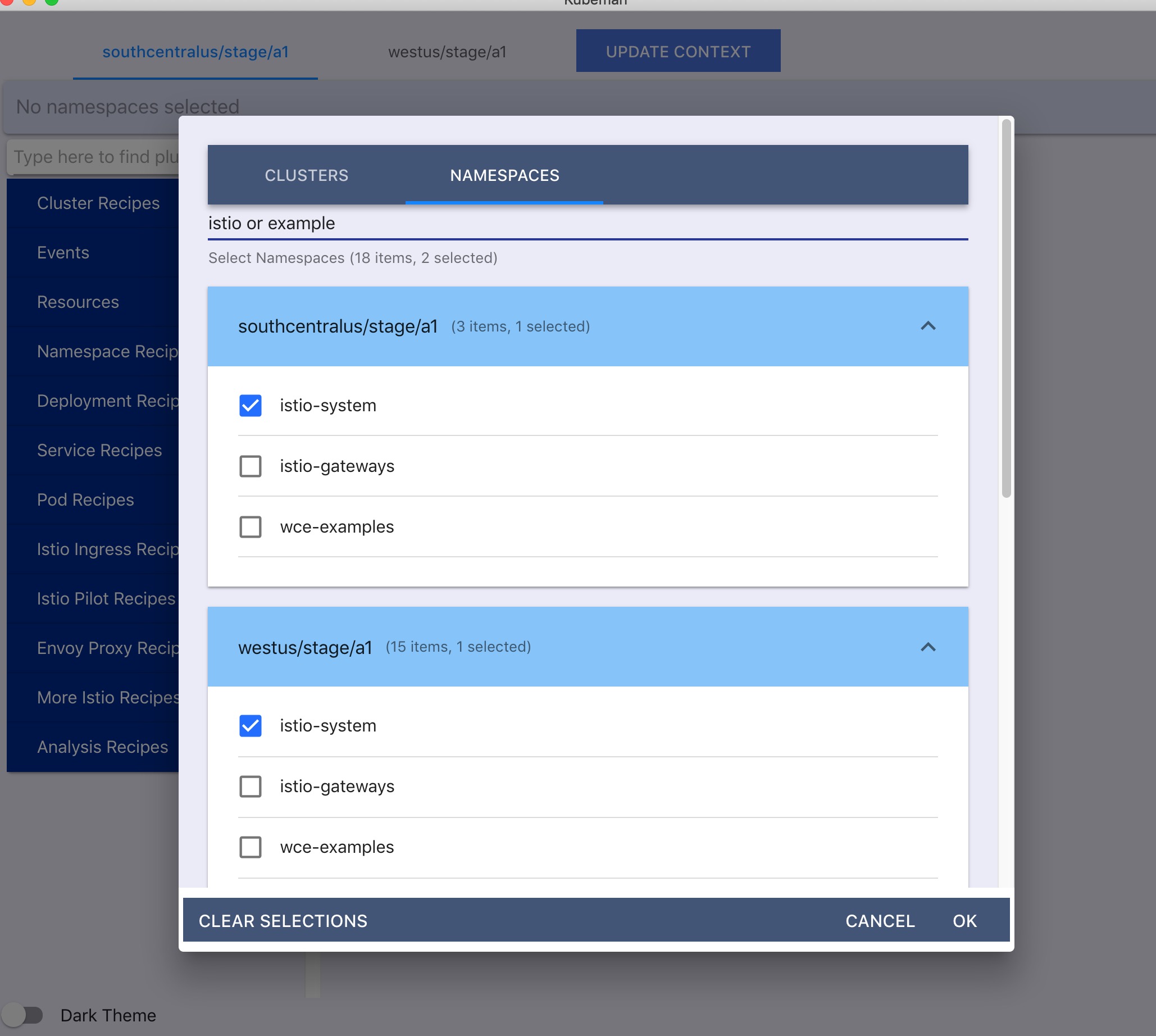Uncheck istio-system in westus/stage/a1
Image resolution: width=1156 pixels, height=1036 pixels.
[250, 726]
